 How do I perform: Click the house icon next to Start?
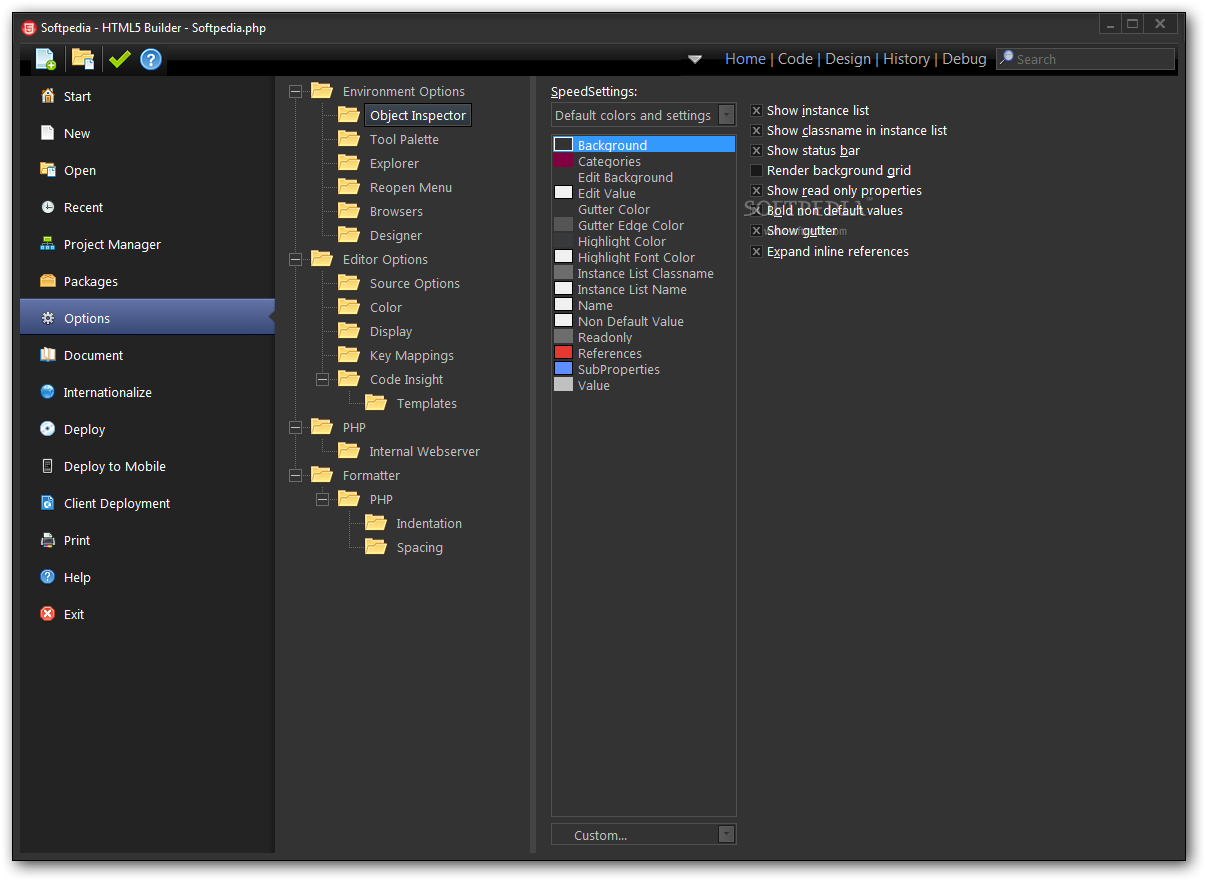click(x=47, y=96)
